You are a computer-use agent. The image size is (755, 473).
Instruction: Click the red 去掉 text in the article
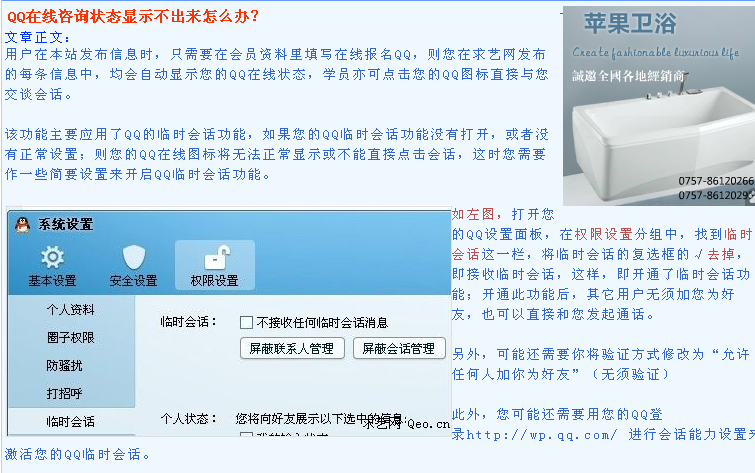[721, 254]
